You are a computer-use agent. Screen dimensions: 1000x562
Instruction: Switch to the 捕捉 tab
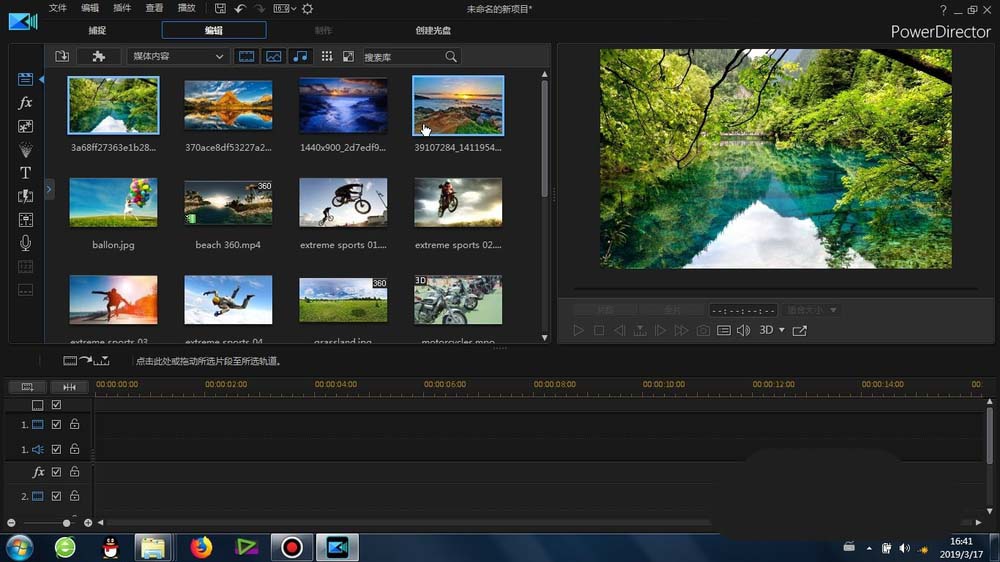pyautogui.click(x=97, y=31)
